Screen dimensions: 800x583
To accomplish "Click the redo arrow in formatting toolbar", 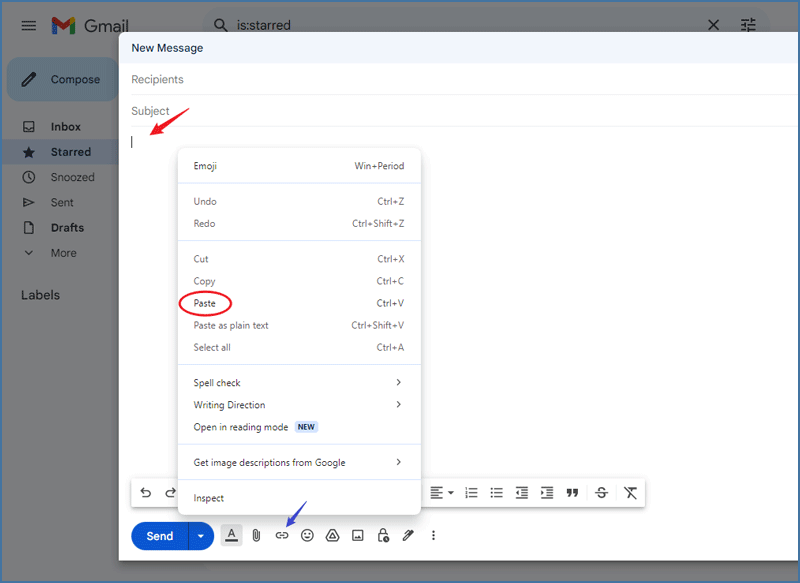I will 170,493.
